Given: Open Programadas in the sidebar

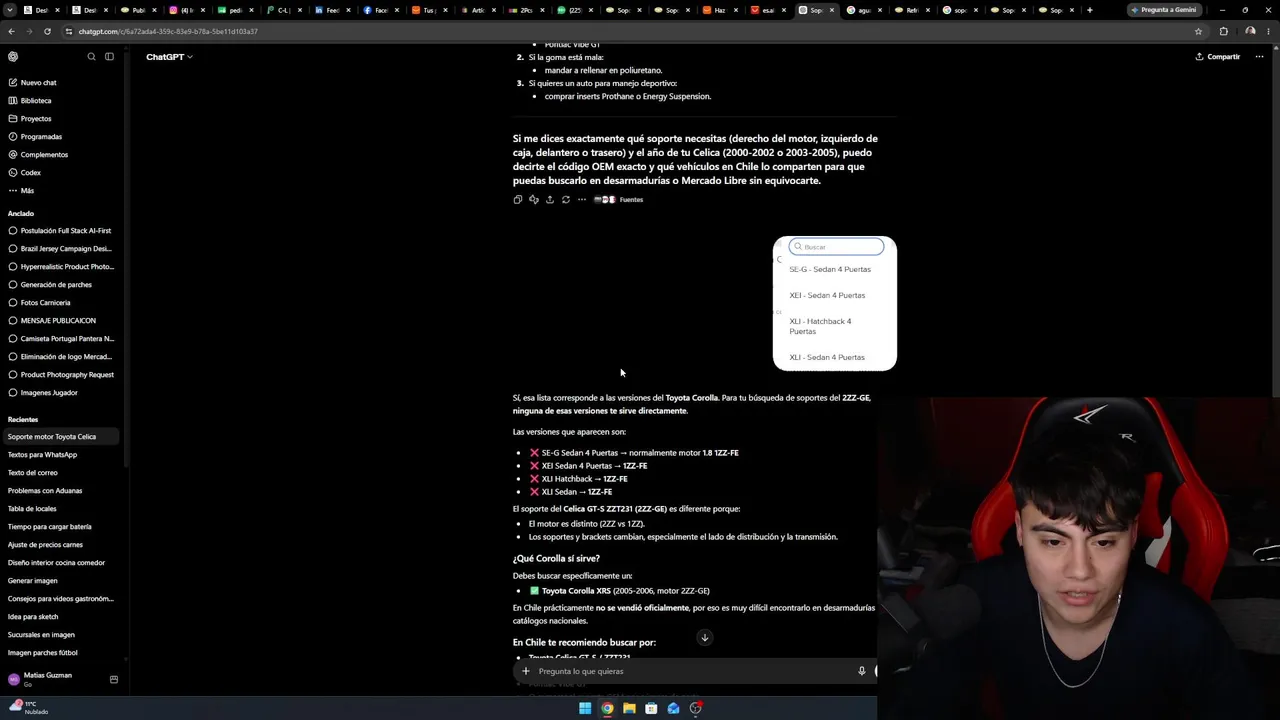Looking at the screenshot, I should pyautogui.click(x=41, y=137).
